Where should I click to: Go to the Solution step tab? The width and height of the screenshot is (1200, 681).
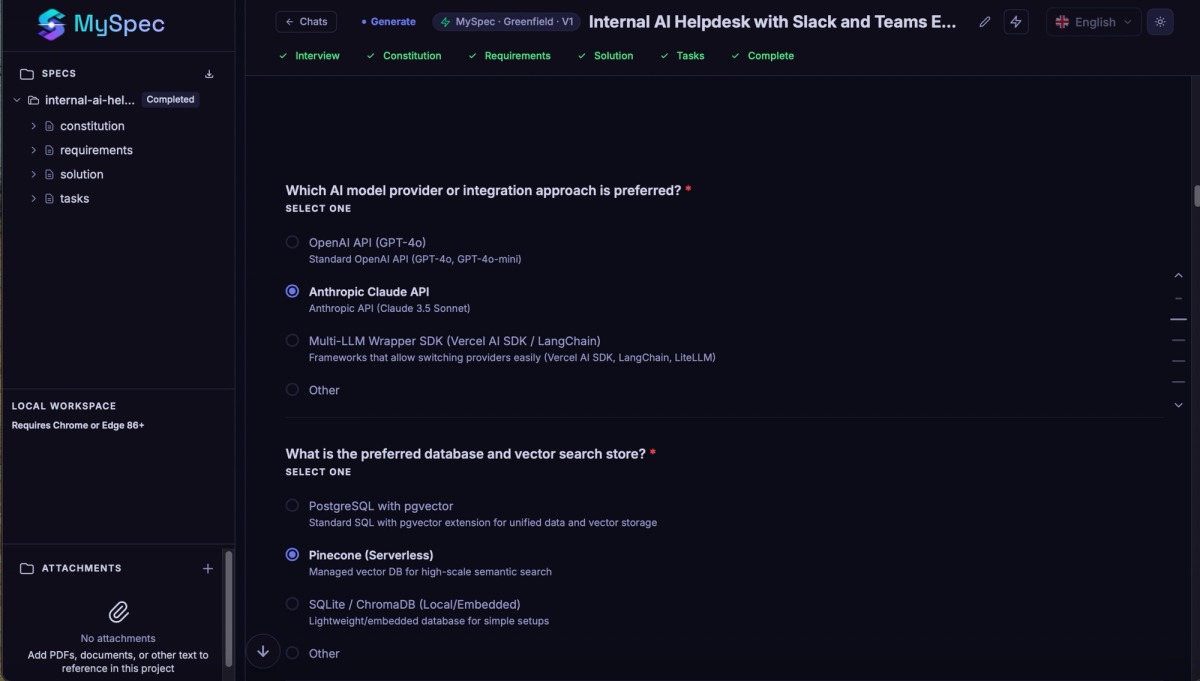606,56
